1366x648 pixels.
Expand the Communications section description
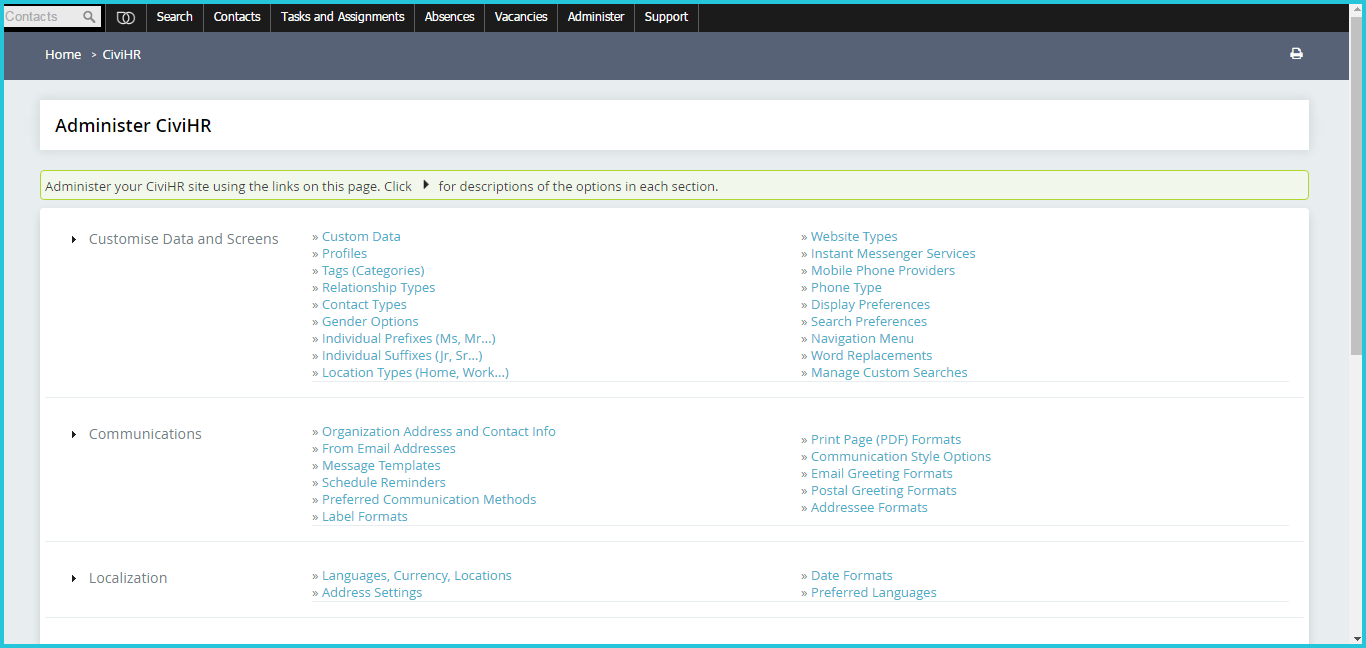(x=74, y=434)
